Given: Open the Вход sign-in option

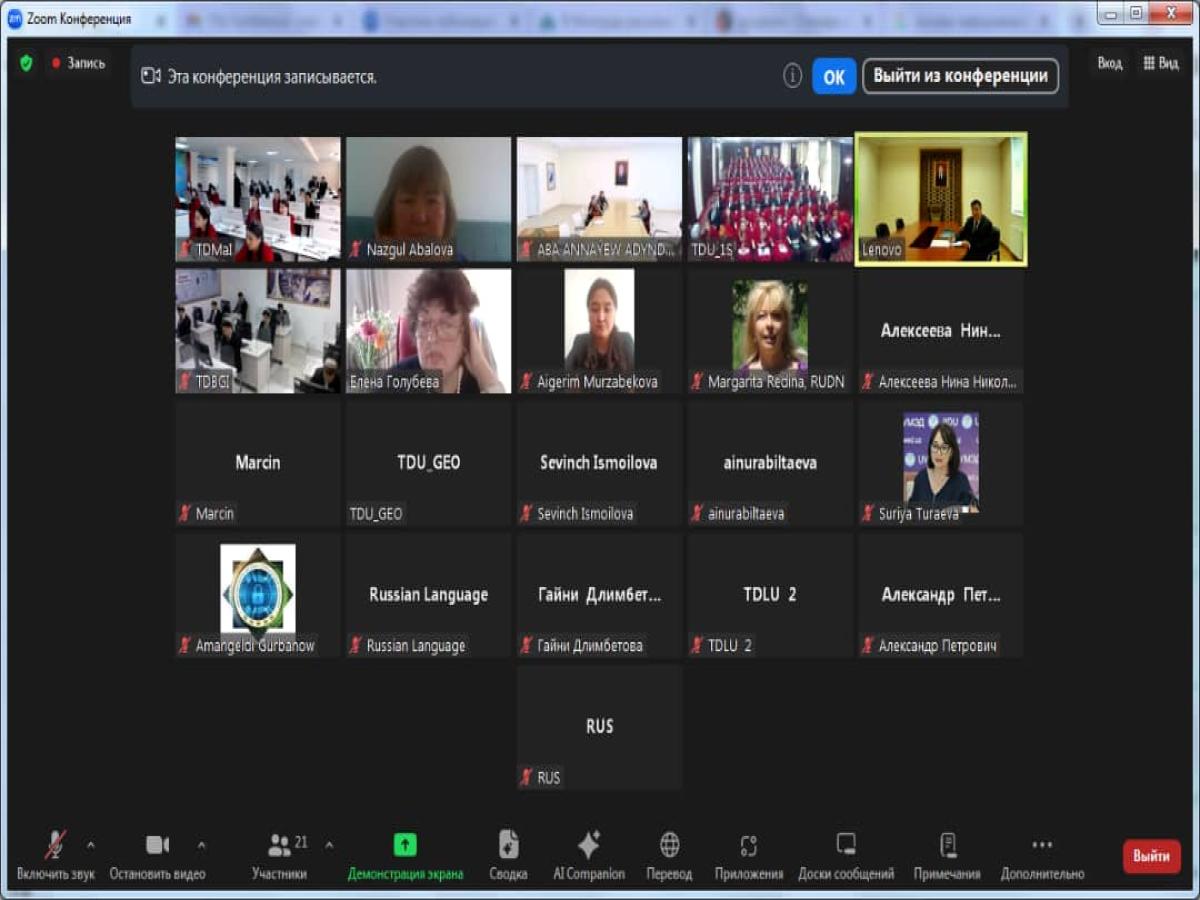Looking at the screenshot, I should pyautogui.click(x=1110, y=63).
